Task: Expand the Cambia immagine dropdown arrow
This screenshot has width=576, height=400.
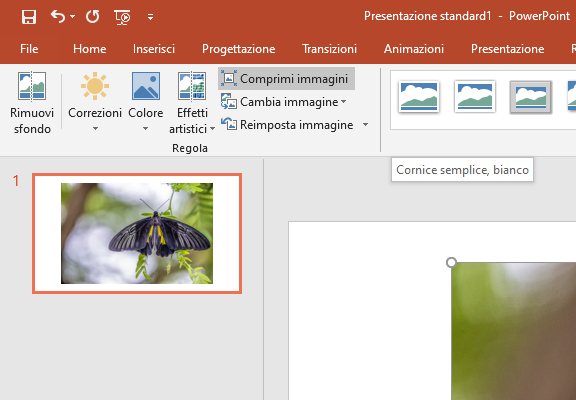Action: 343,101
